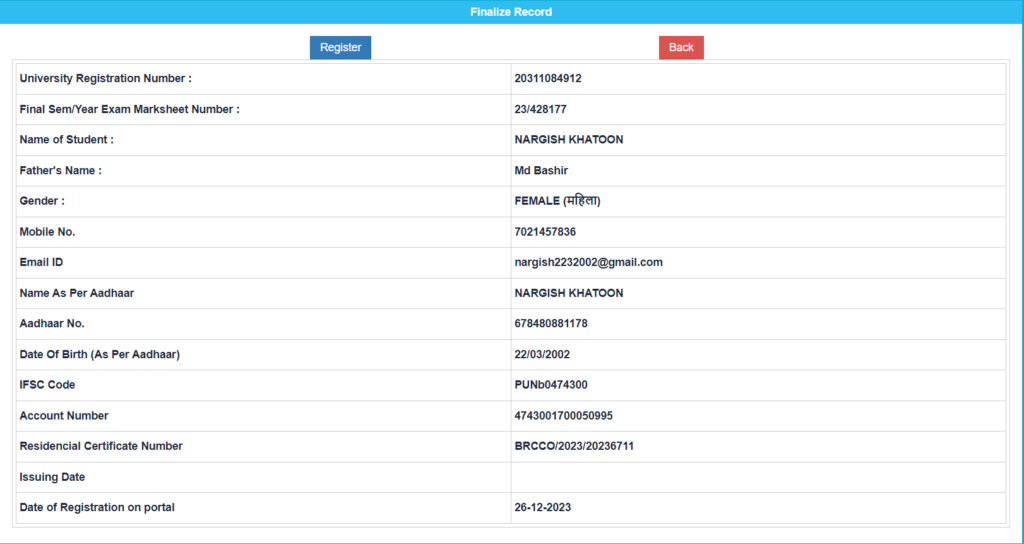The width and height of the screenshot is (1024, 544).
Task: Select mobile number 7021457836
Action: (545, 232)
